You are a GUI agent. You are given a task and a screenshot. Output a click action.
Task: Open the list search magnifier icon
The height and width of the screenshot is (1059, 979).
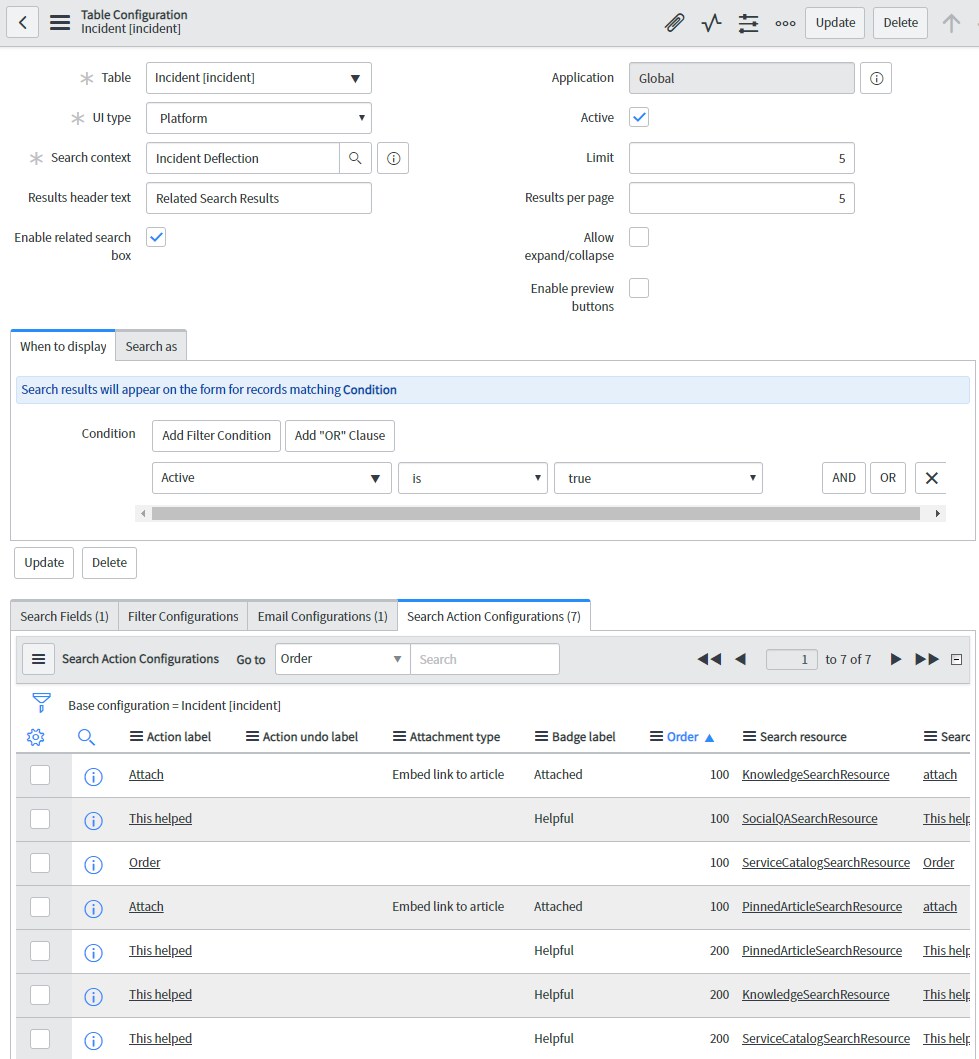point(86,736)
